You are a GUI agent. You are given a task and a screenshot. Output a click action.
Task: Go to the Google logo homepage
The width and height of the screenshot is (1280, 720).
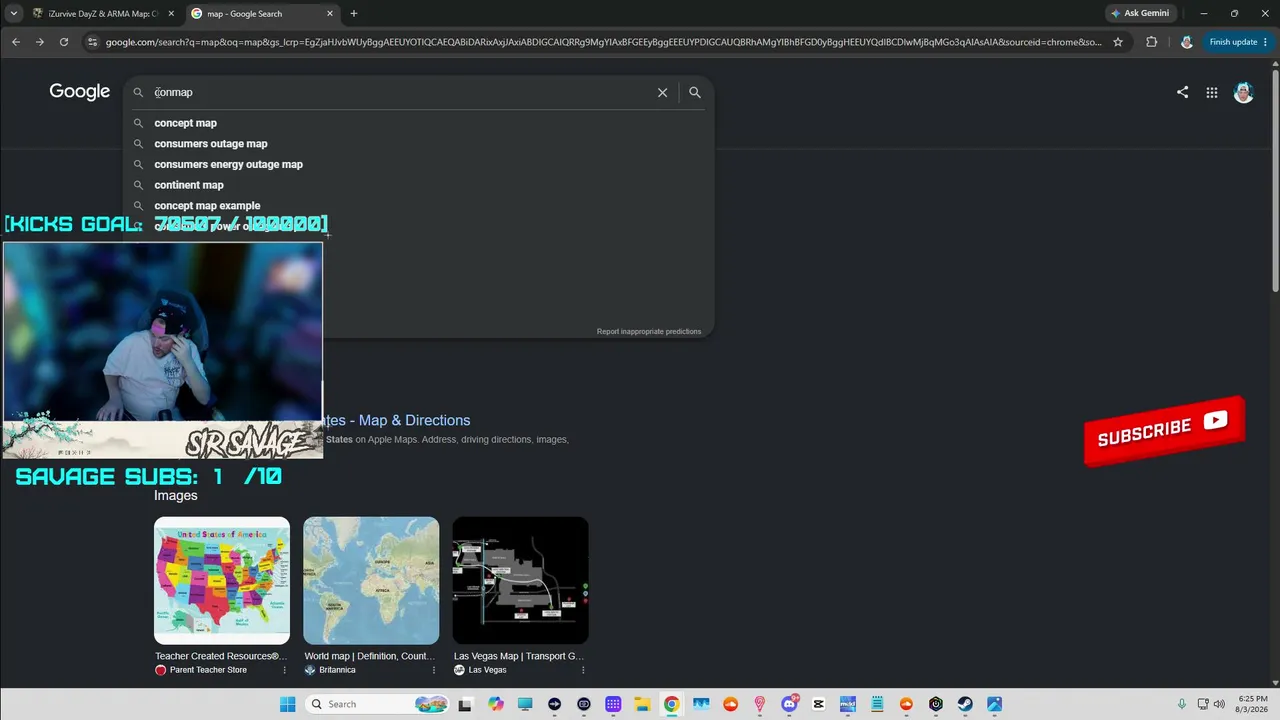tap(80, 92)
